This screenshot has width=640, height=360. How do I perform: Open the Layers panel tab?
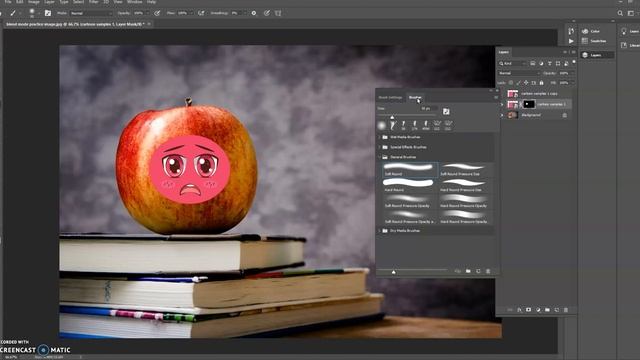pyautogui.click(x=504, y=52)
